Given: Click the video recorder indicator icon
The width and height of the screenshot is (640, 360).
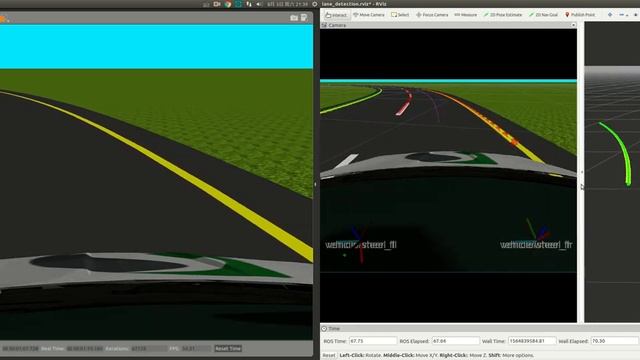Looking at the screenshot, I should [x=217, y=4].
